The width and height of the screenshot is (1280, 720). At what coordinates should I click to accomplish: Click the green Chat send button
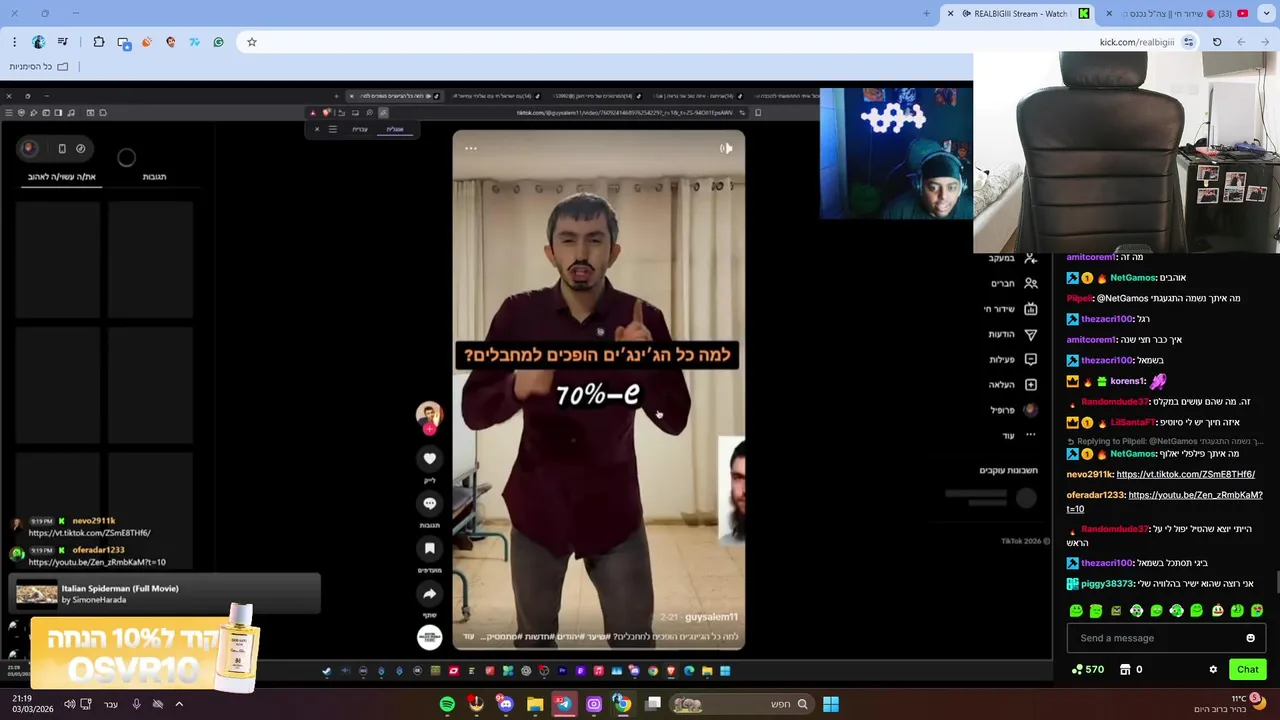coord(1247,669)
